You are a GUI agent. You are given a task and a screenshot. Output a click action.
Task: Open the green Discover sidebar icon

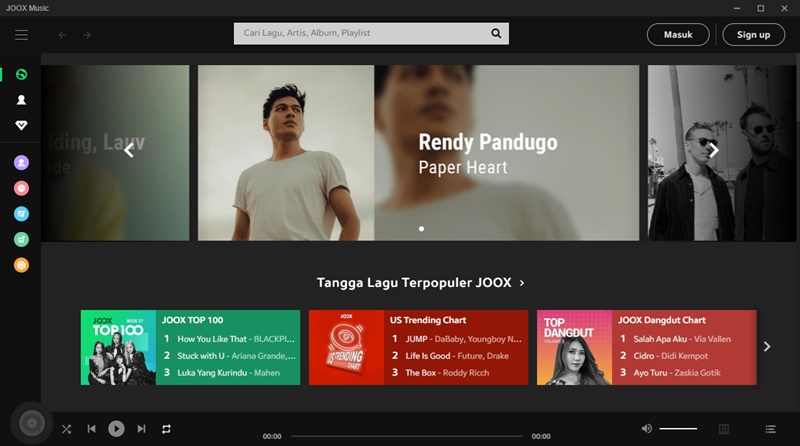click(21, 75)
